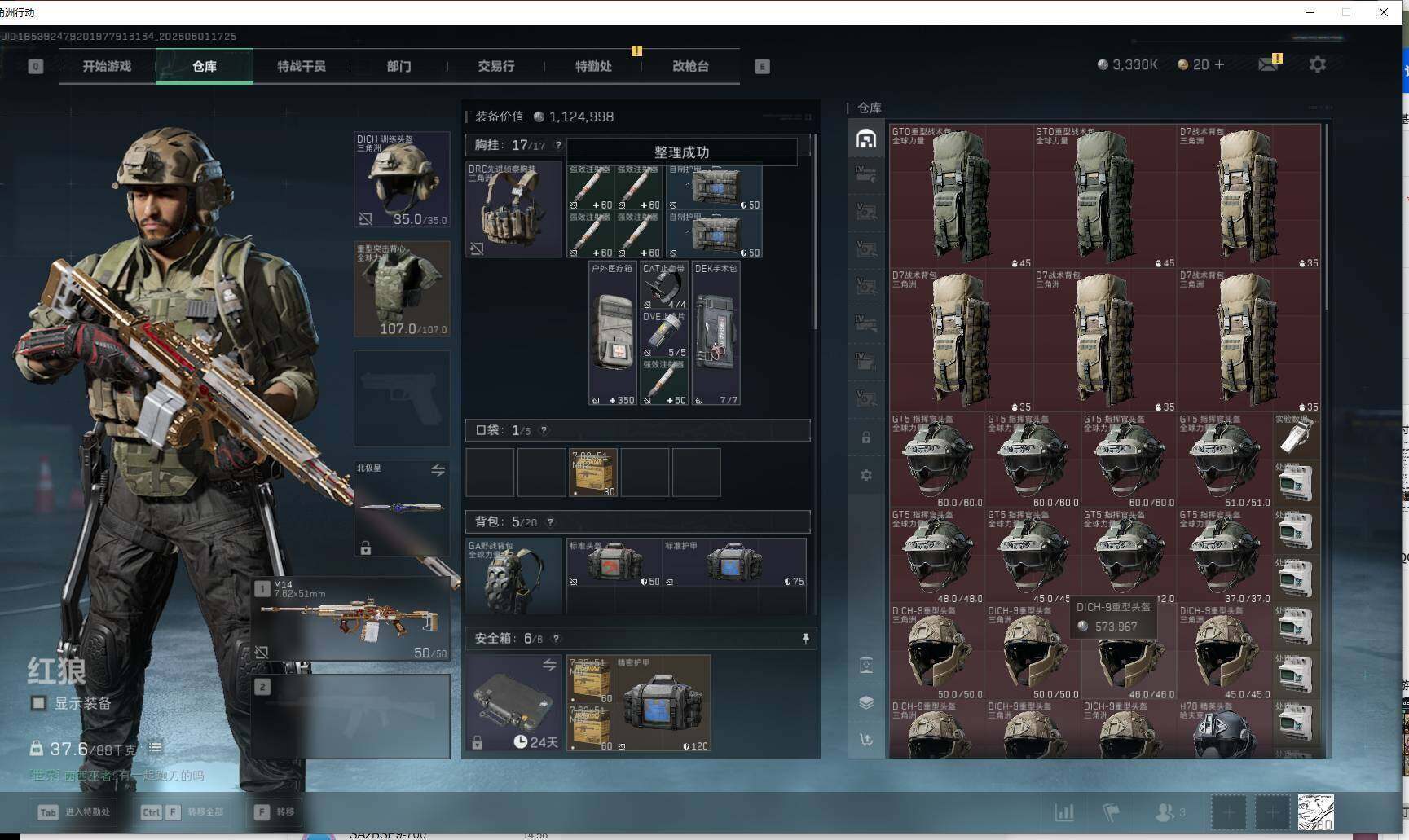This screenshot has width=1409, height=840.
Task: Select the DRC先进侦察胸挂 chest rig
Action: click(514, 209)
